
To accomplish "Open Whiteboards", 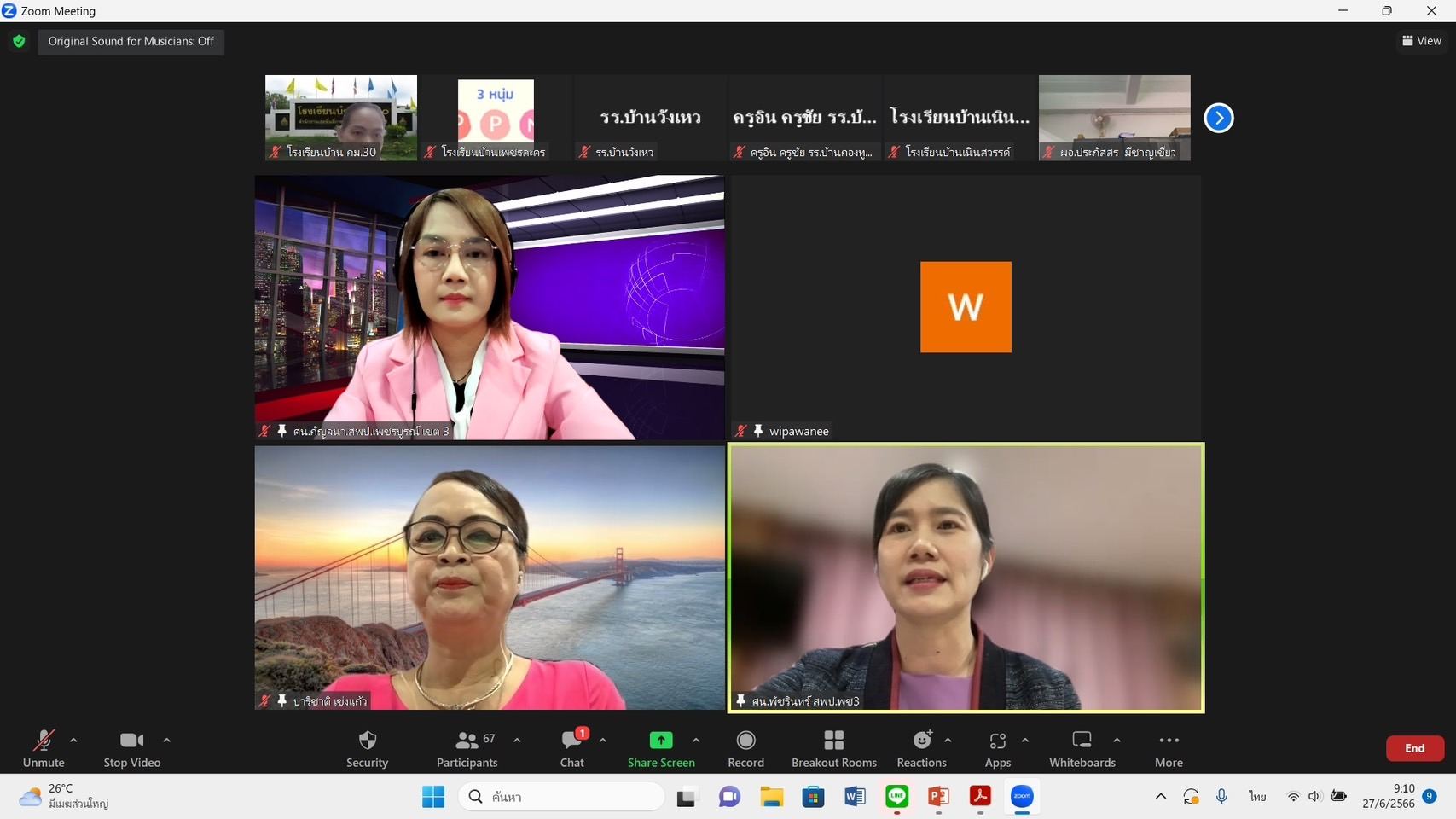I will 1082,748.
